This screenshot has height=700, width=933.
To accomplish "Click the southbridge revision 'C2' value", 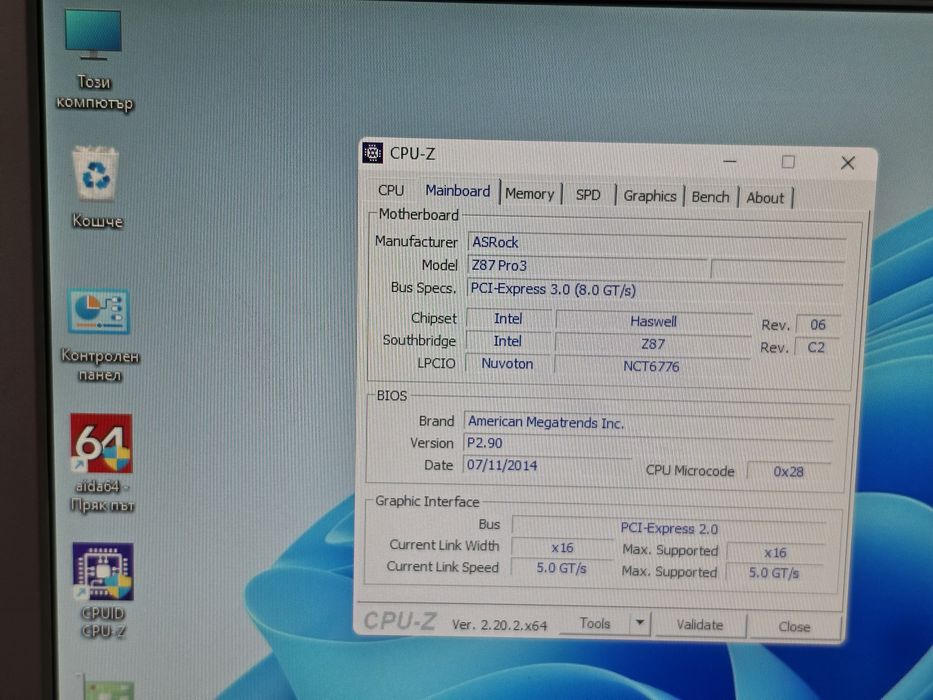I will pos(816,348).
